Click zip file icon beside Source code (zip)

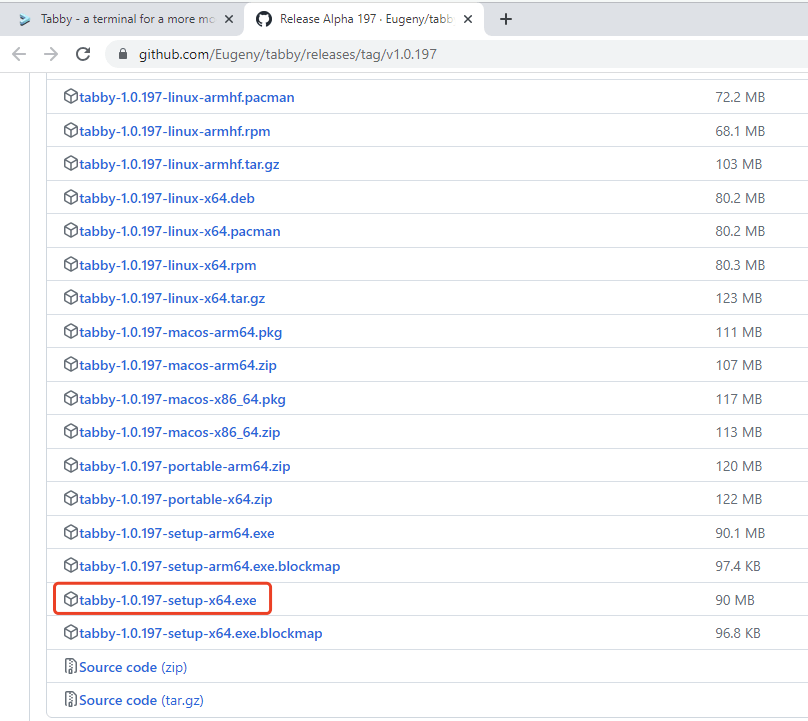[x=71, y=666]
